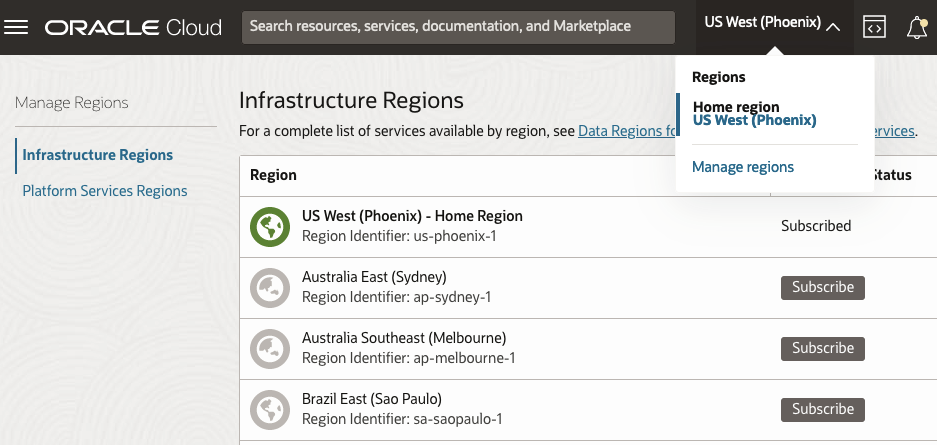
Task: Subscribe to Australia East (Sydney)
Action: [823, 288]
